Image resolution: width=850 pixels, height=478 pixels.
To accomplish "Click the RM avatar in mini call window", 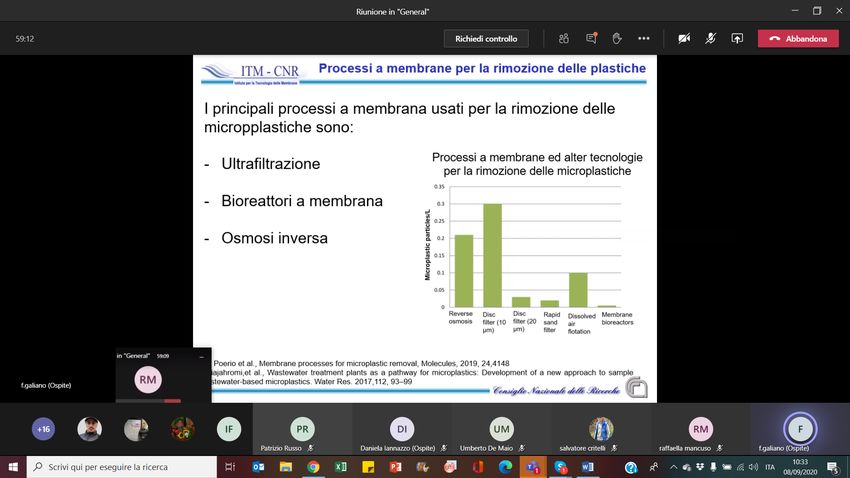I will [x=148, y=380].
